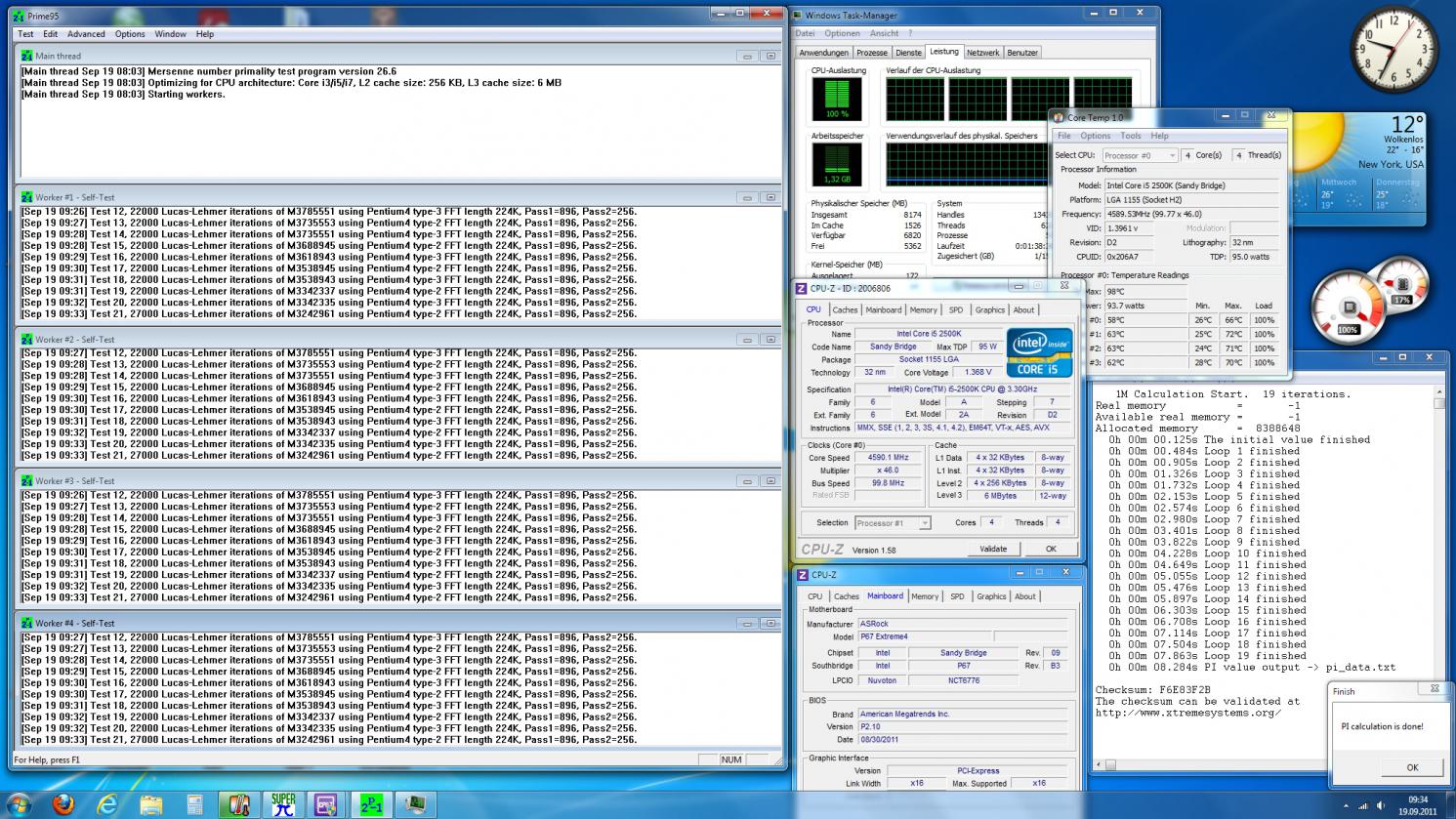Viewport: 1456px width, 819px height.
Task: Open the Windows Start menu orb
Action: coord(18,805)
